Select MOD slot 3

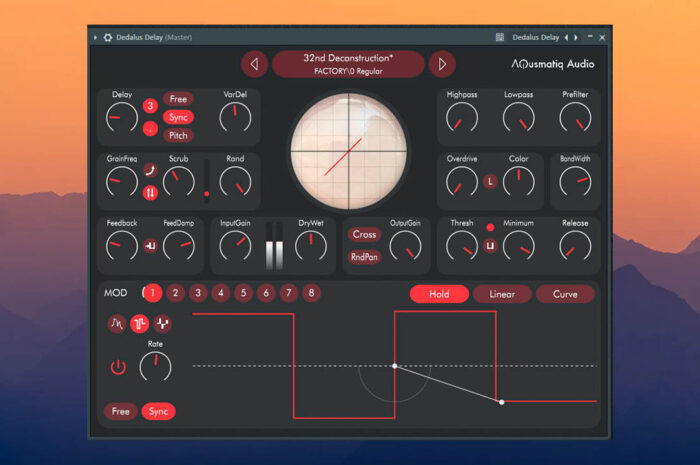tap(198, 293)
